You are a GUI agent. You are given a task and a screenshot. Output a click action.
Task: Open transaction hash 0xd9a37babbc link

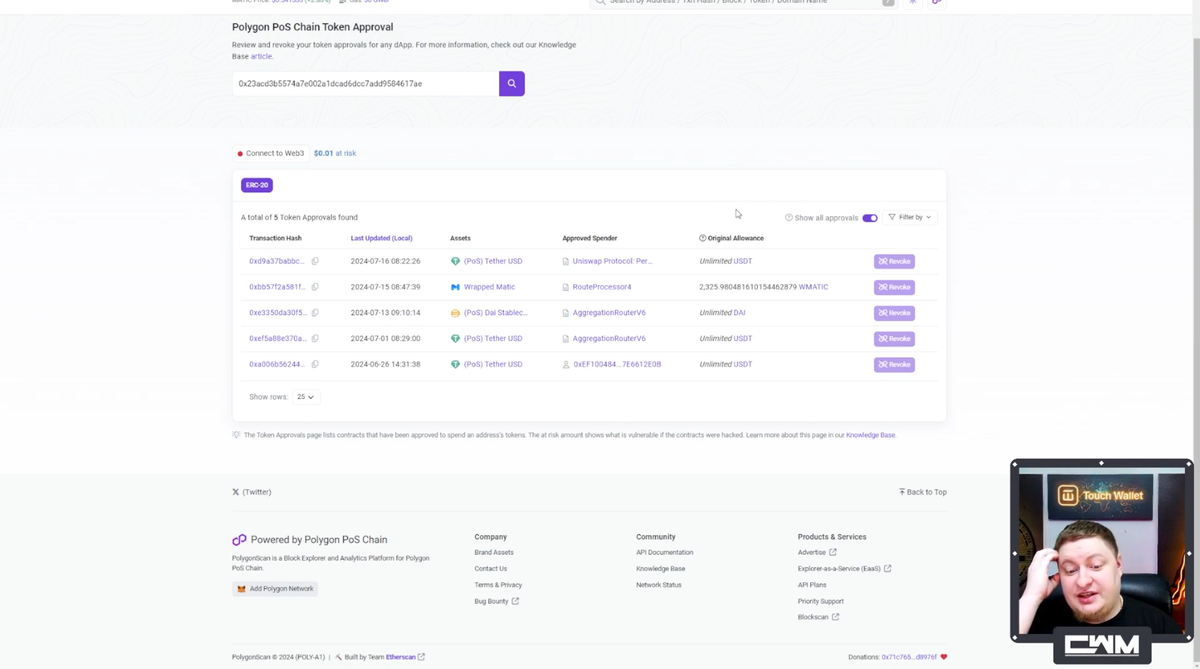coord(277,261)
